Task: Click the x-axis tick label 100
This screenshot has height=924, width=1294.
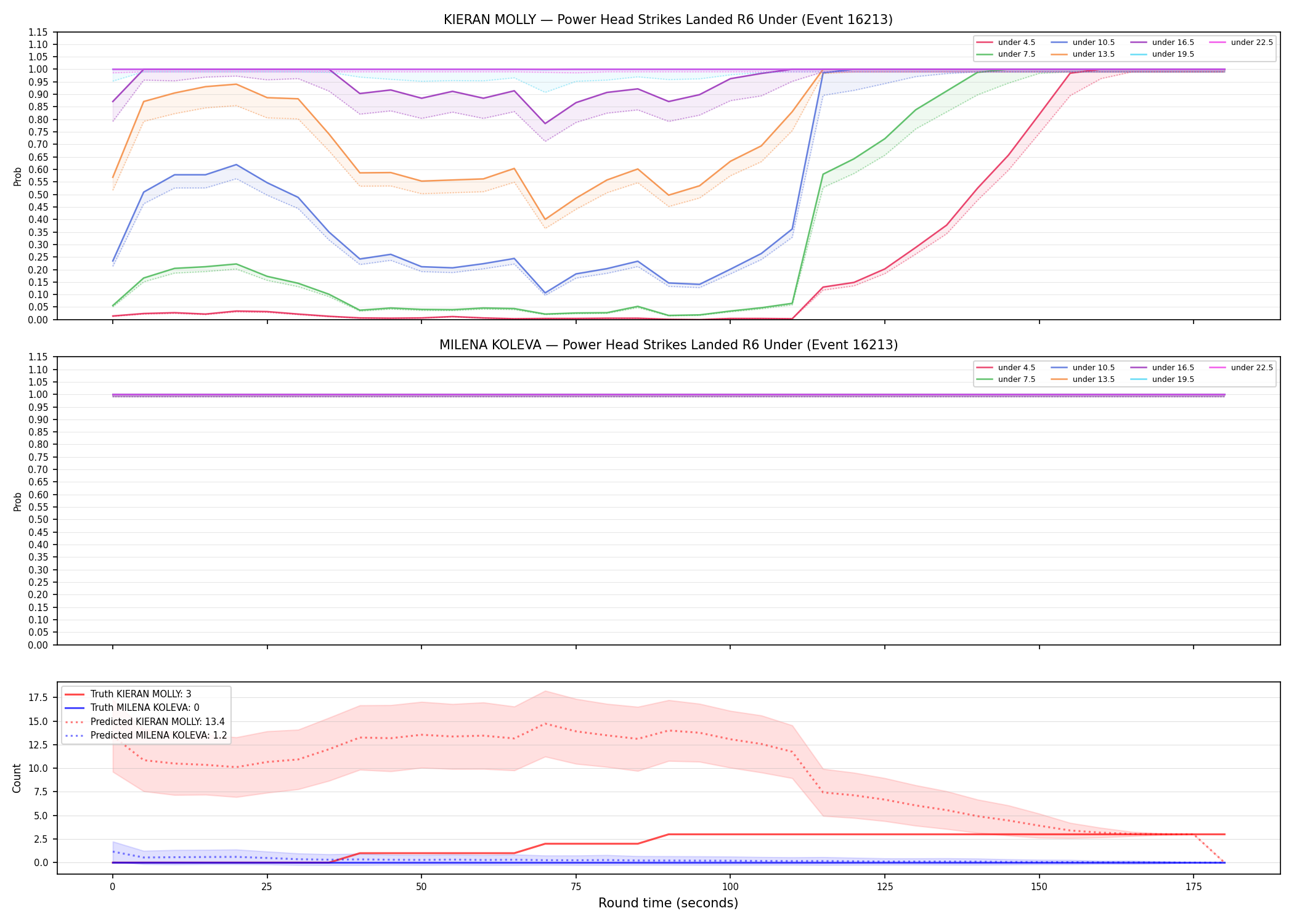Action: pyautogui.click(x=730, y=887)
